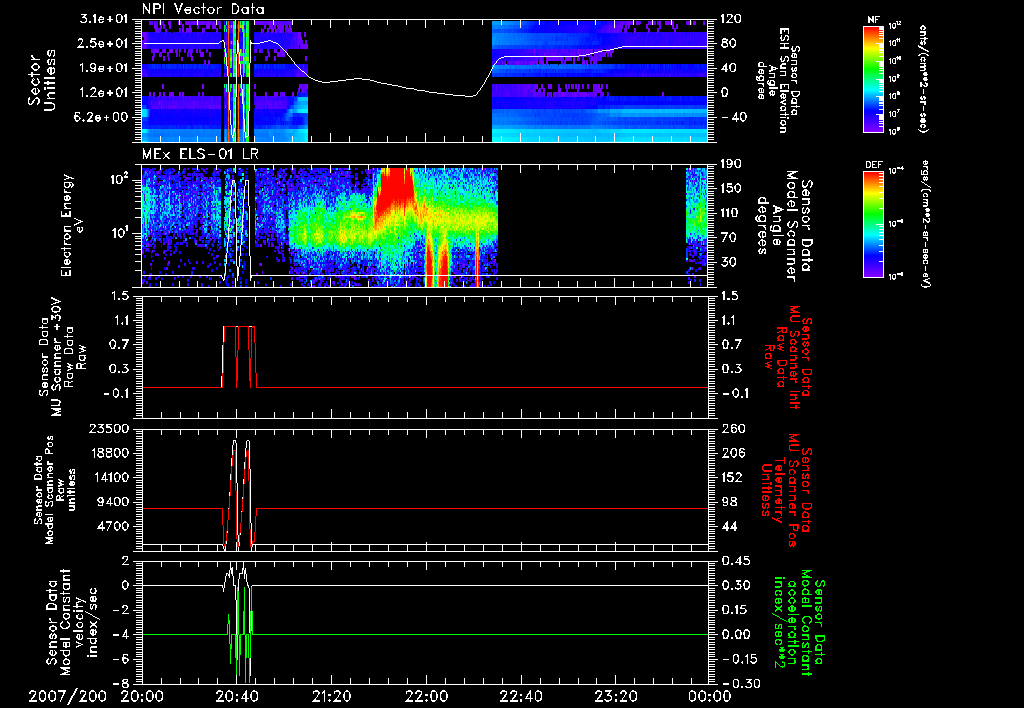Click the "20:40" time tick label
Screen dimensions: 1024x708
coord(236,696)
